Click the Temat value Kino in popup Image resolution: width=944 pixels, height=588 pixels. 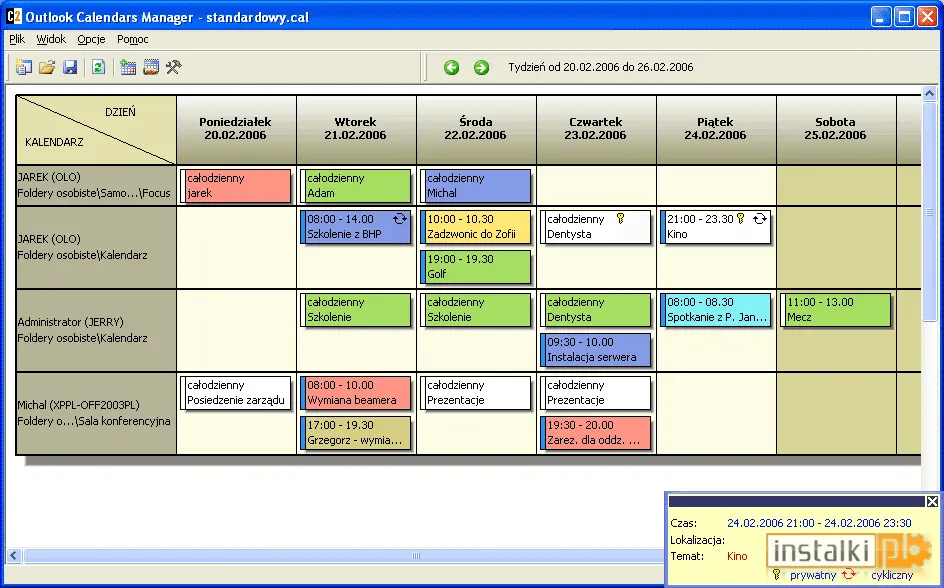click(x=737, y=556)
